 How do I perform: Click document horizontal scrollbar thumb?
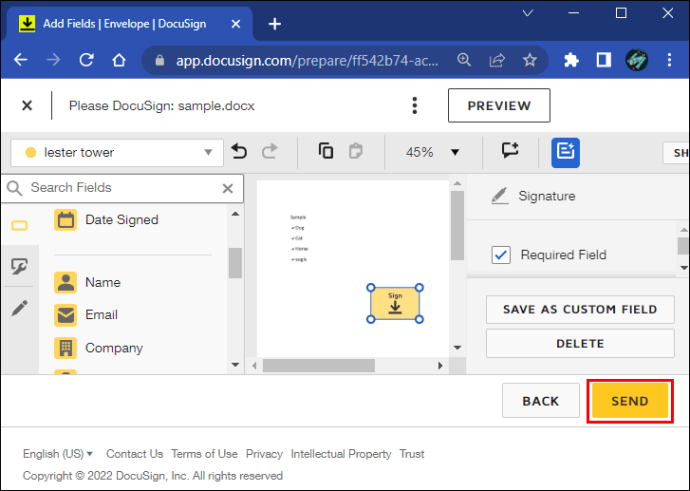click(319, 365)
